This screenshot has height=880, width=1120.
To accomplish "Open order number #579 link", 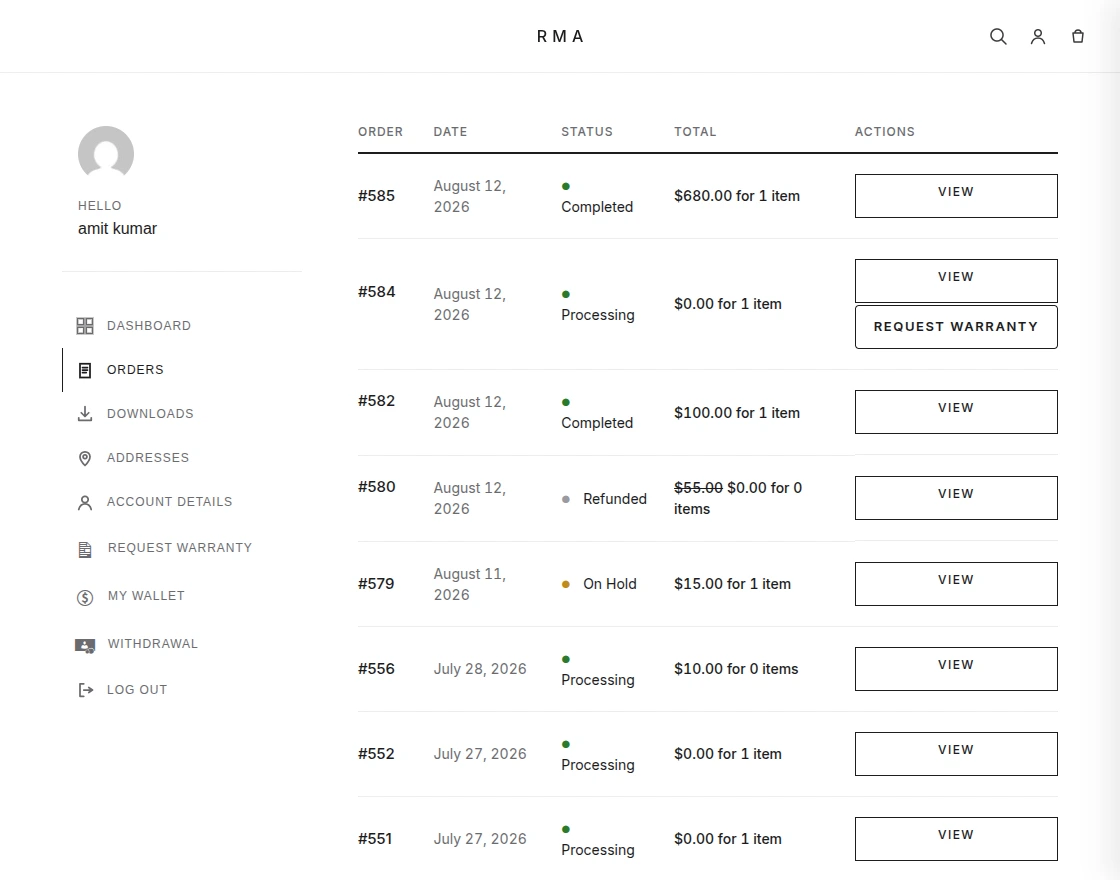I will (x=376, y=584).
